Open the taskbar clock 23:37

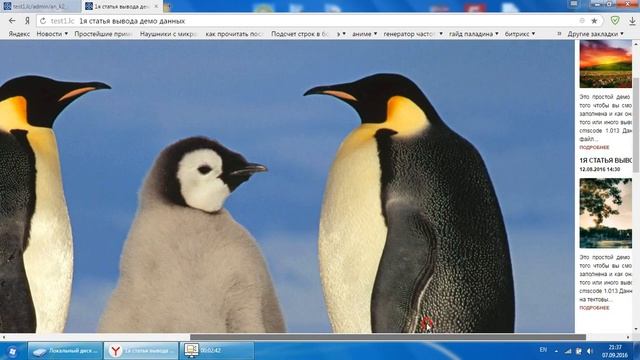tap(615, 351)
